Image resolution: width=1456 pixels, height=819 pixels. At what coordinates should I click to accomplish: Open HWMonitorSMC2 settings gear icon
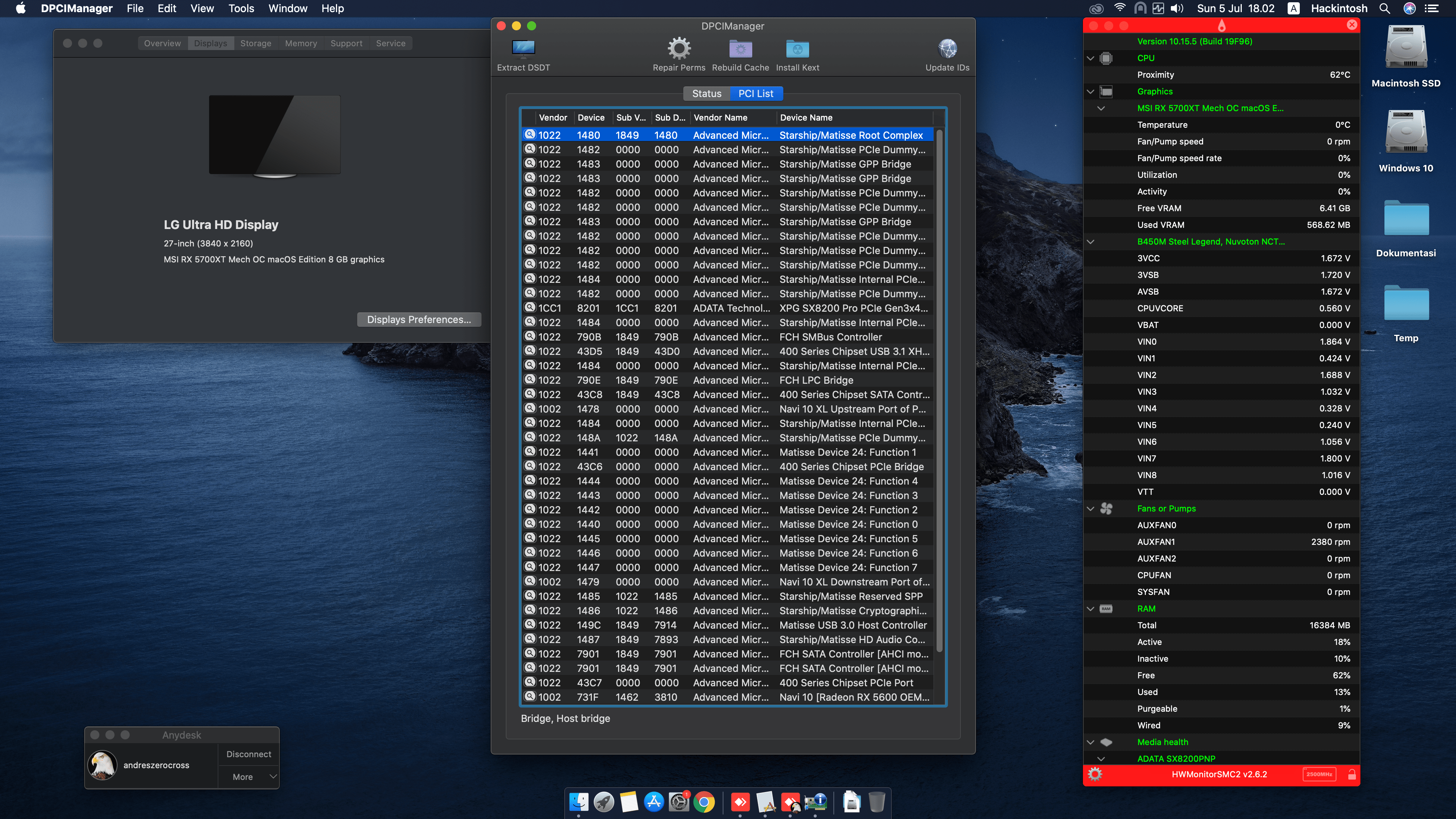click(x=1095, y=774)
